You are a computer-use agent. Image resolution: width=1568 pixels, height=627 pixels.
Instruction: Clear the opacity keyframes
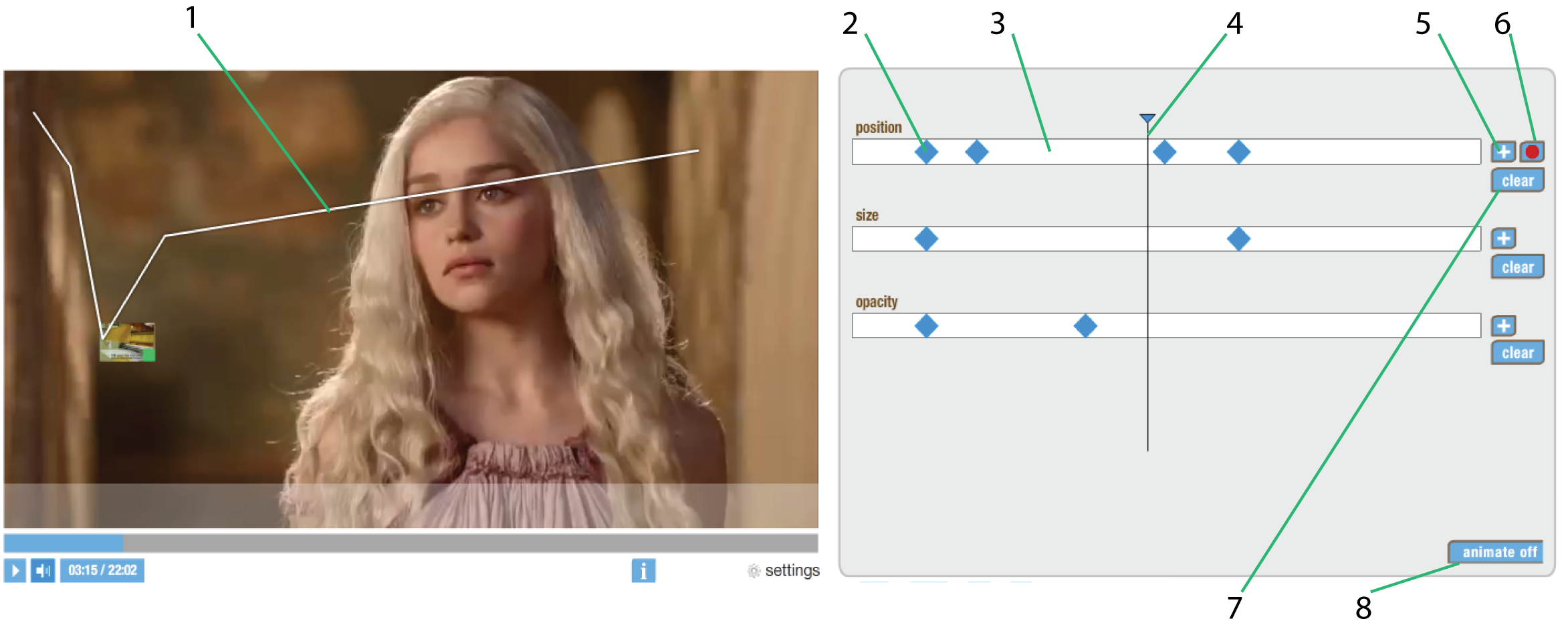point(1517,352)
